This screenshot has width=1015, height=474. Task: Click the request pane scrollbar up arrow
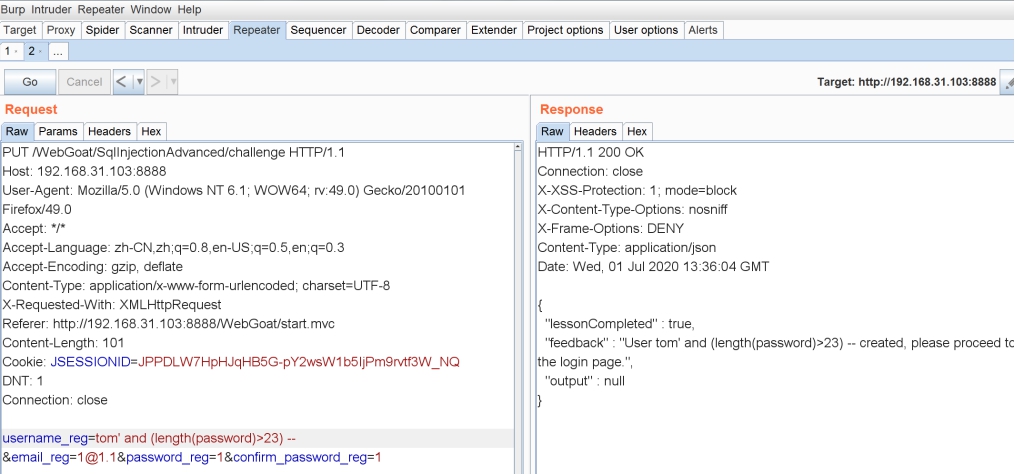click(x=518, y=147)
